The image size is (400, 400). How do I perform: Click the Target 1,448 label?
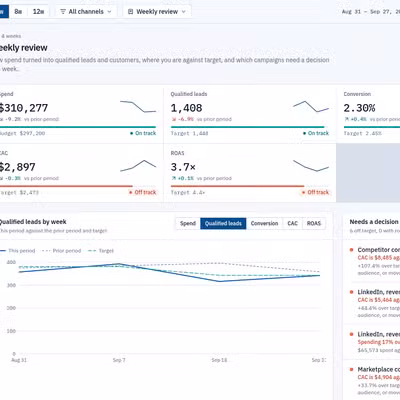189,133
